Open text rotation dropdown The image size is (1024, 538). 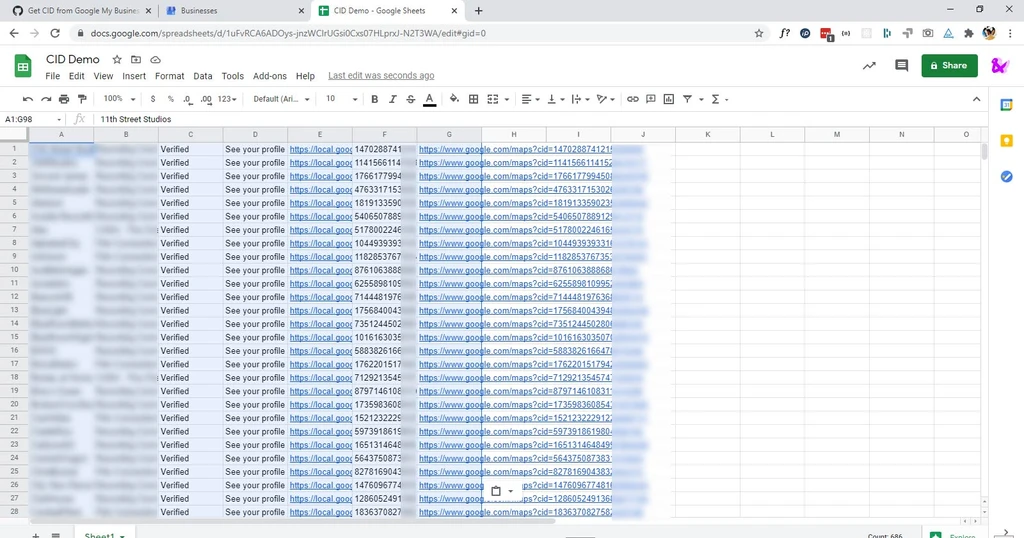[x=605, y=99]
